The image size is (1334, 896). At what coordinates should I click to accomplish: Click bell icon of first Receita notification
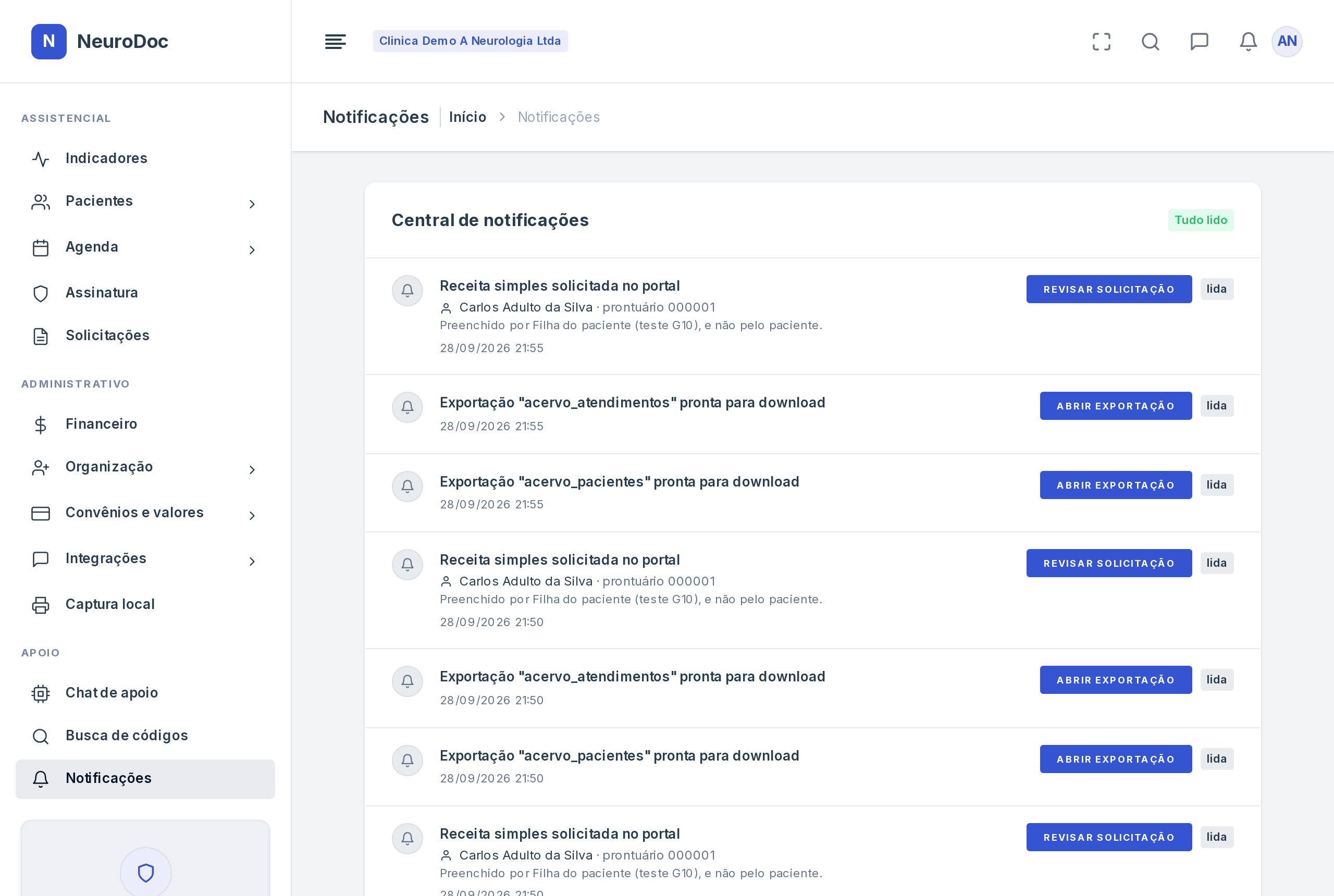pyautogui.click(x=407, y=290)
